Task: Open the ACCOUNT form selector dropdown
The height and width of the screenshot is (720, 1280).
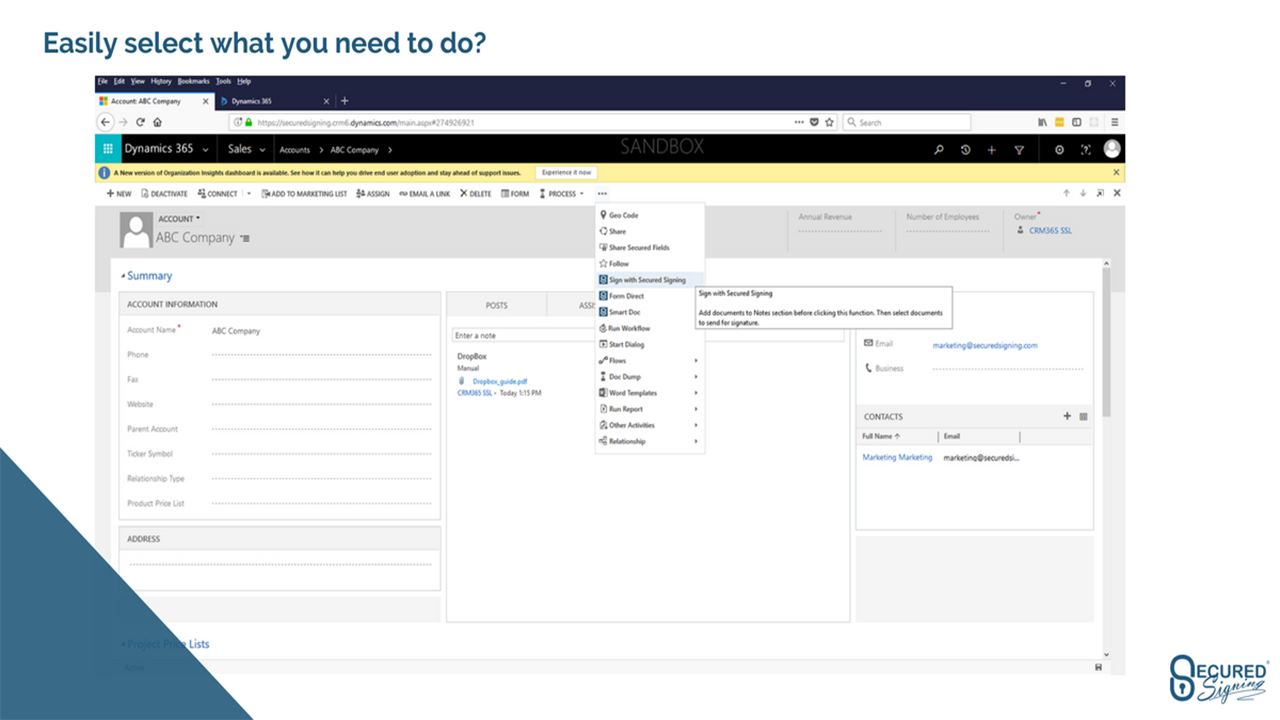Action: [198, 218]
